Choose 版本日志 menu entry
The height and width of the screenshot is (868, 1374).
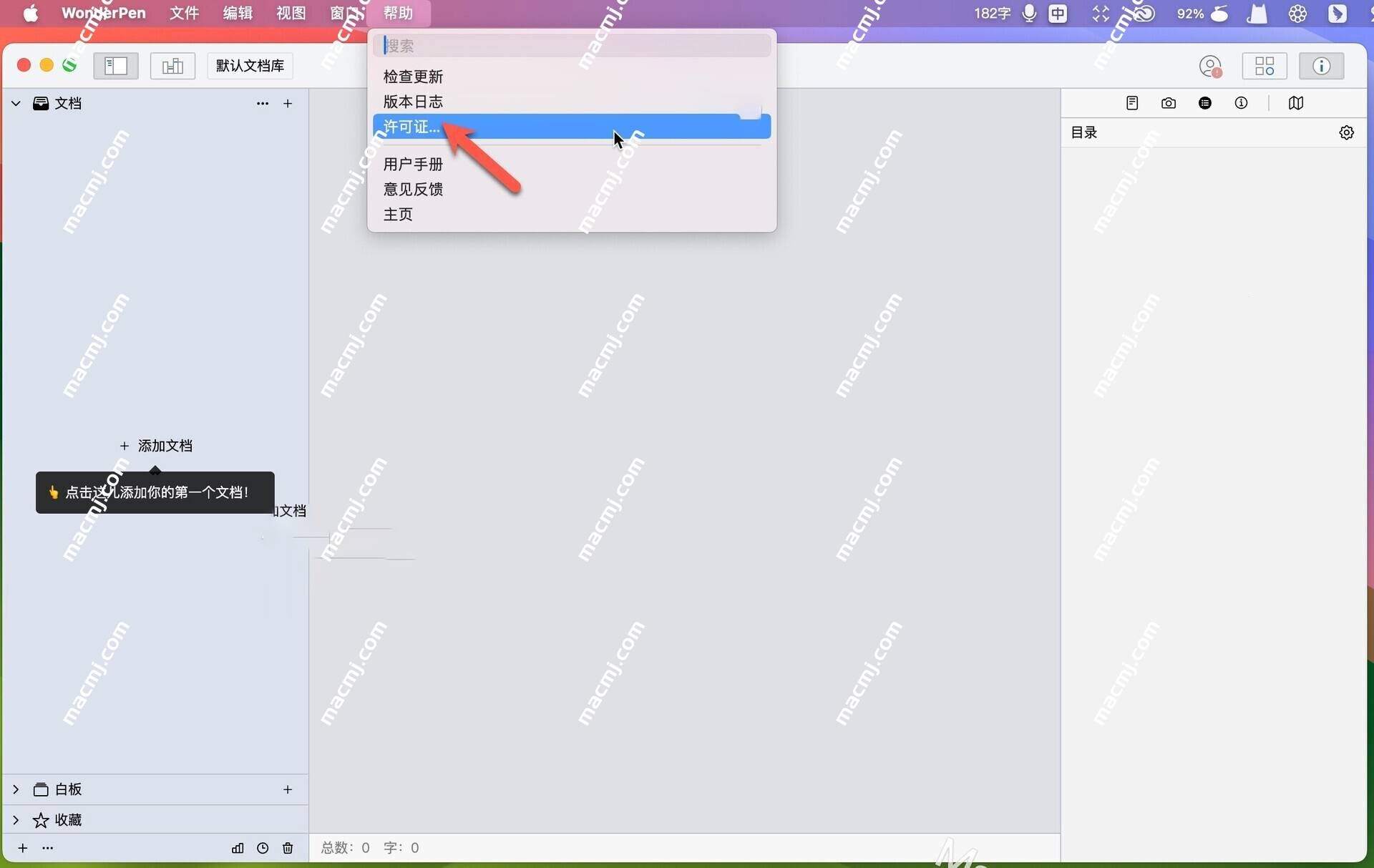click(x=572, y=102)
